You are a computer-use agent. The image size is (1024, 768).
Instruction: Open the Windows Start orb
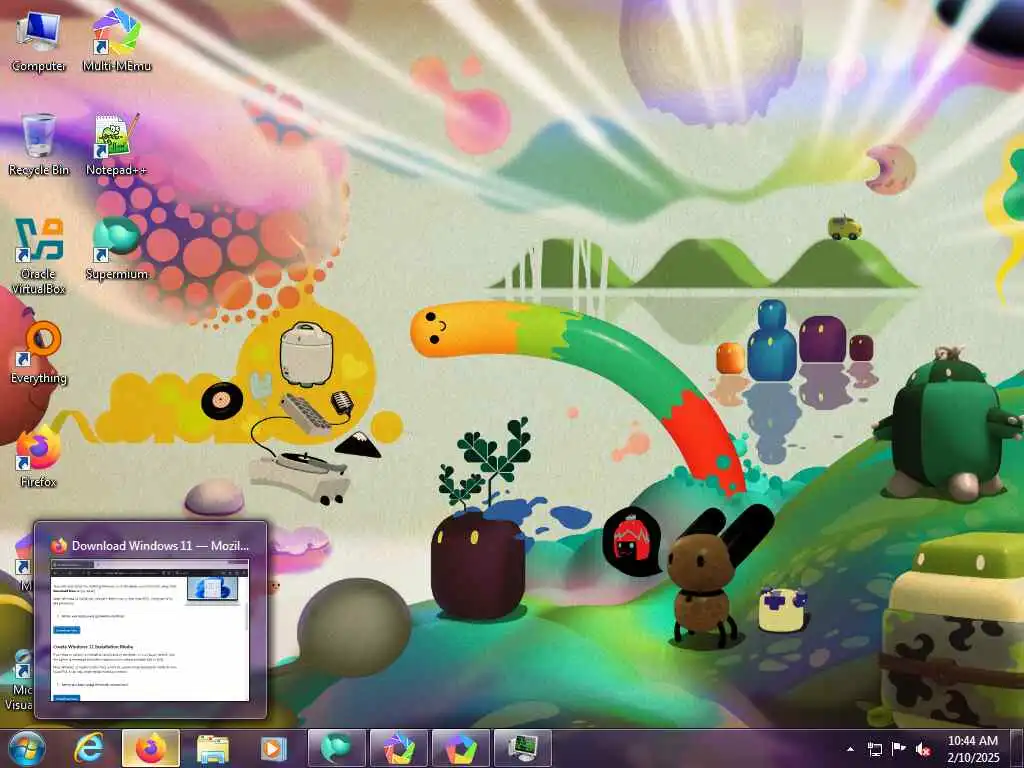point(27,748)
